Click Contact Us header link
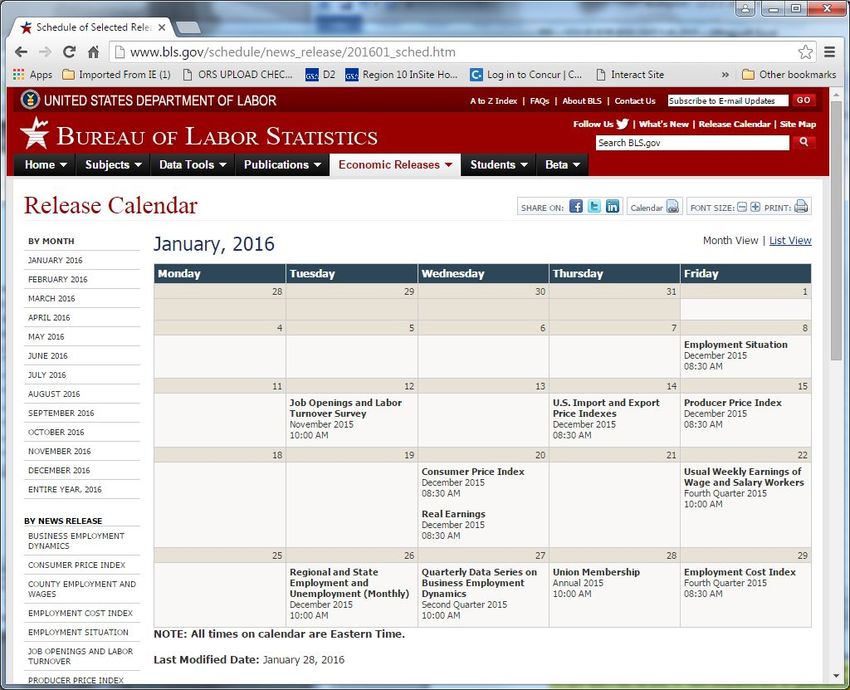The height and width of the screenshot is (690, 850). point(635,101)
